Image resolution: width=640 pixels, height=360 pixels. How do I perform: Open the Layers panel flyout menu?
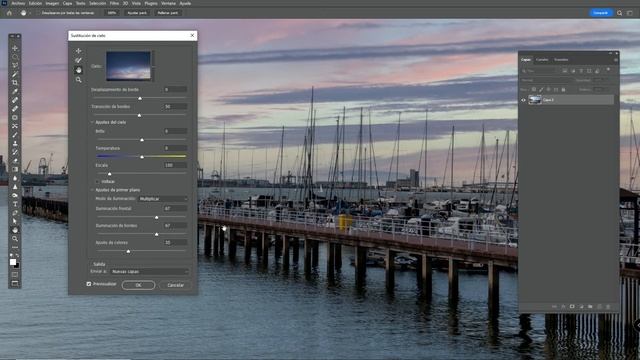click(616, 60)
